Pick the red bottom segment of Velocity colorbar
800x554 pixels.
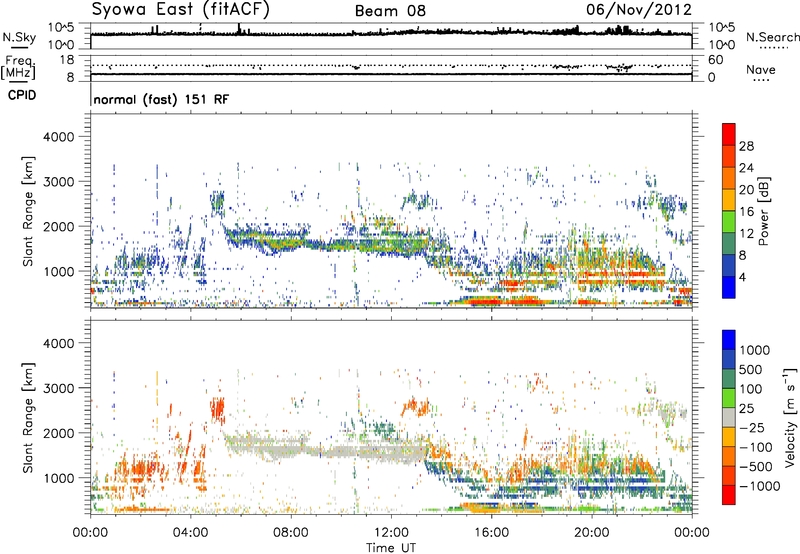click(x=729, y=495)
